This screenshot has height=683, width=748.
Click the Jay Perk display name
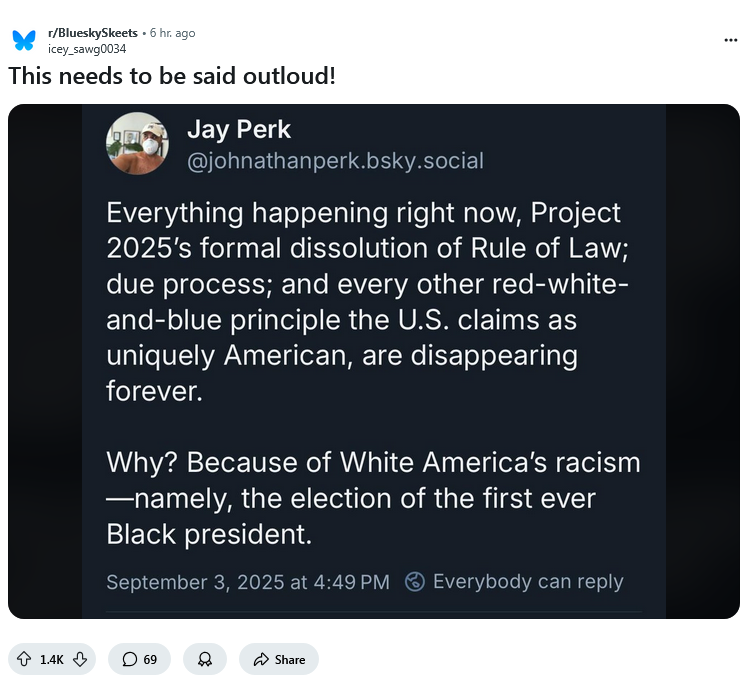[239, 130]
